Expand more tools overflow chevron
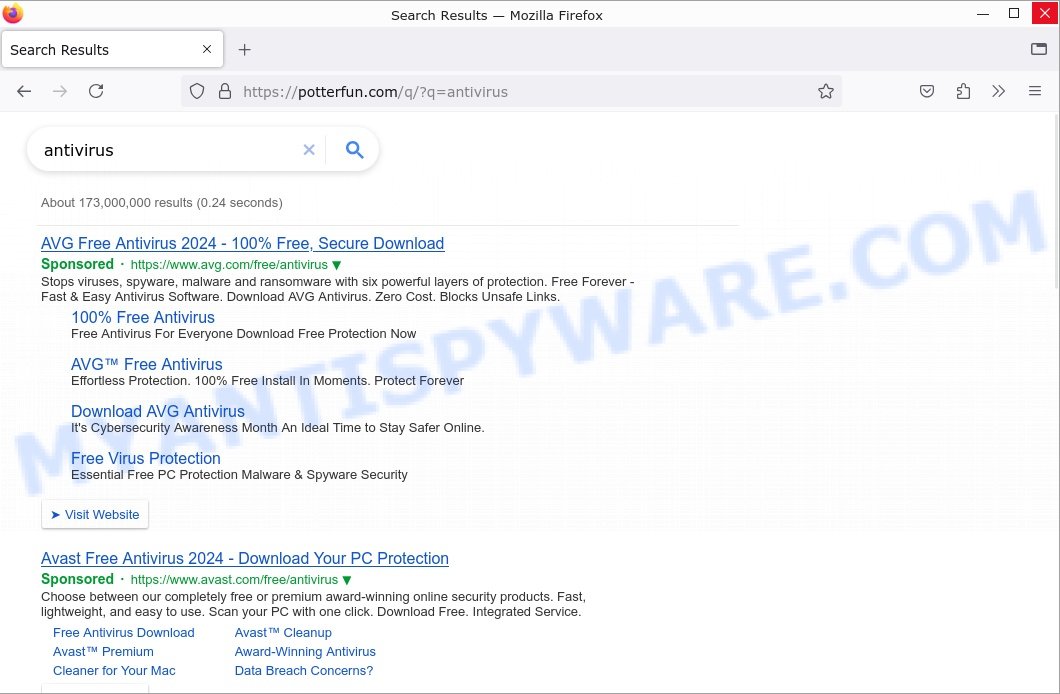Image resolution: width=1060 pixels, height=694 pixels. [x=998, y=91]
